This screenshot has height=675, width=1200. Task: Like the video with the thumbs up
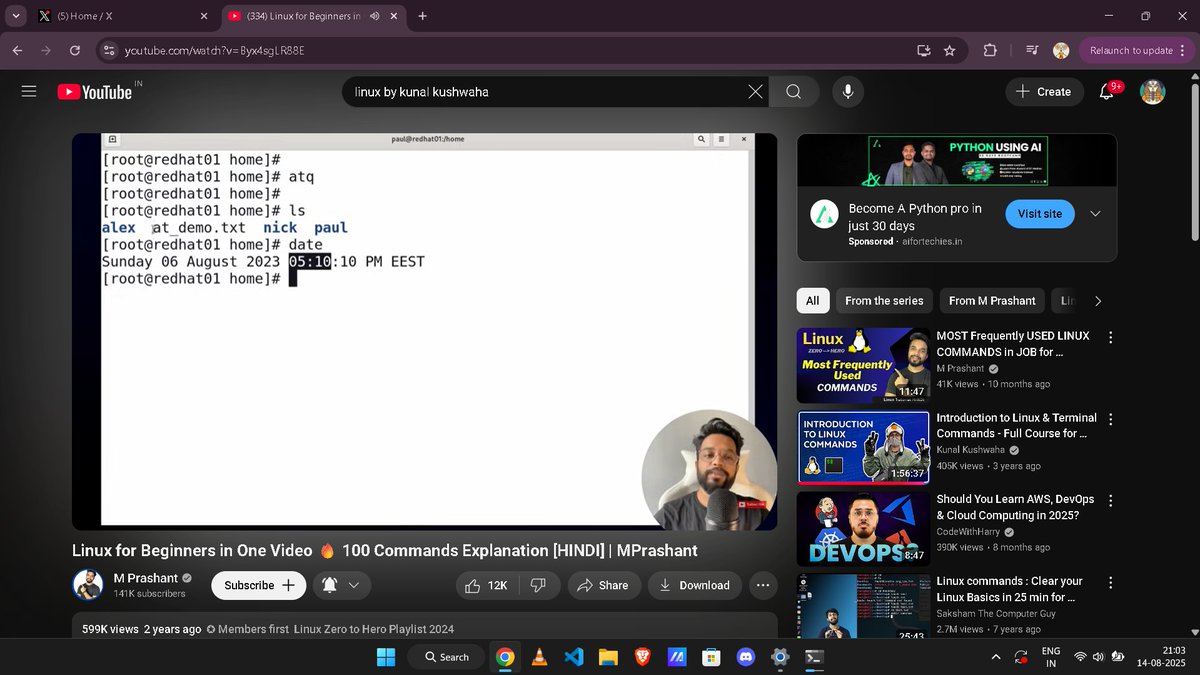click(477, 585)
